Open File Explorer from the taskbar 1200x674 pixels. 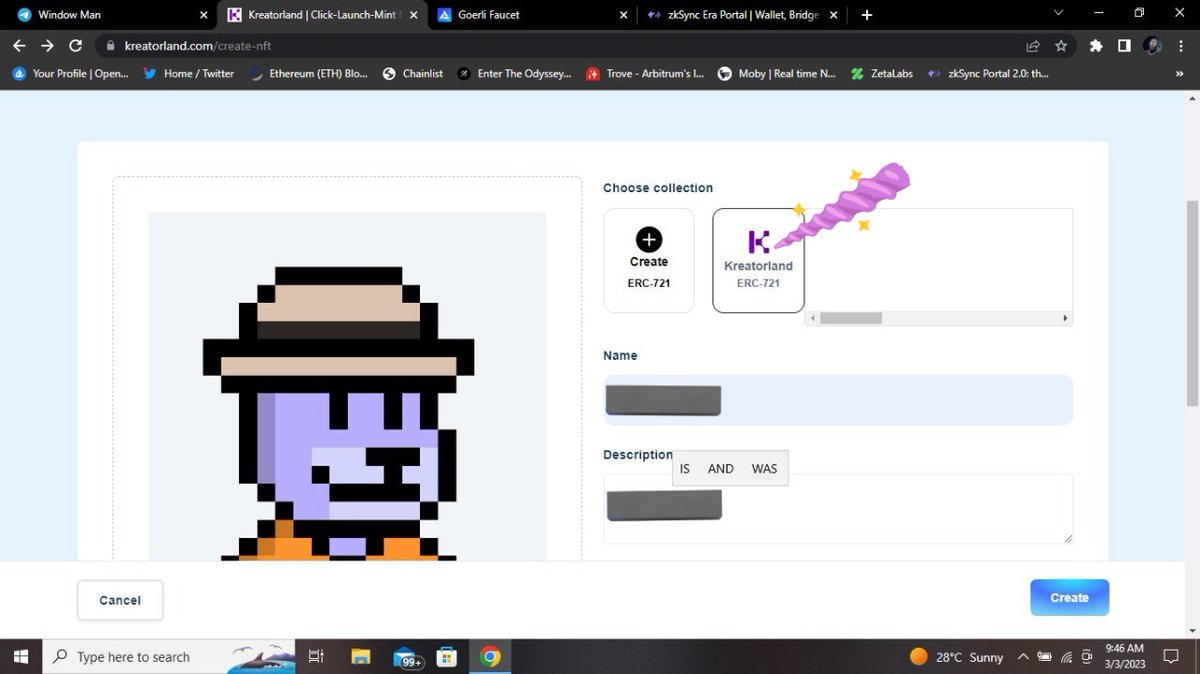[x=361, y=656]
